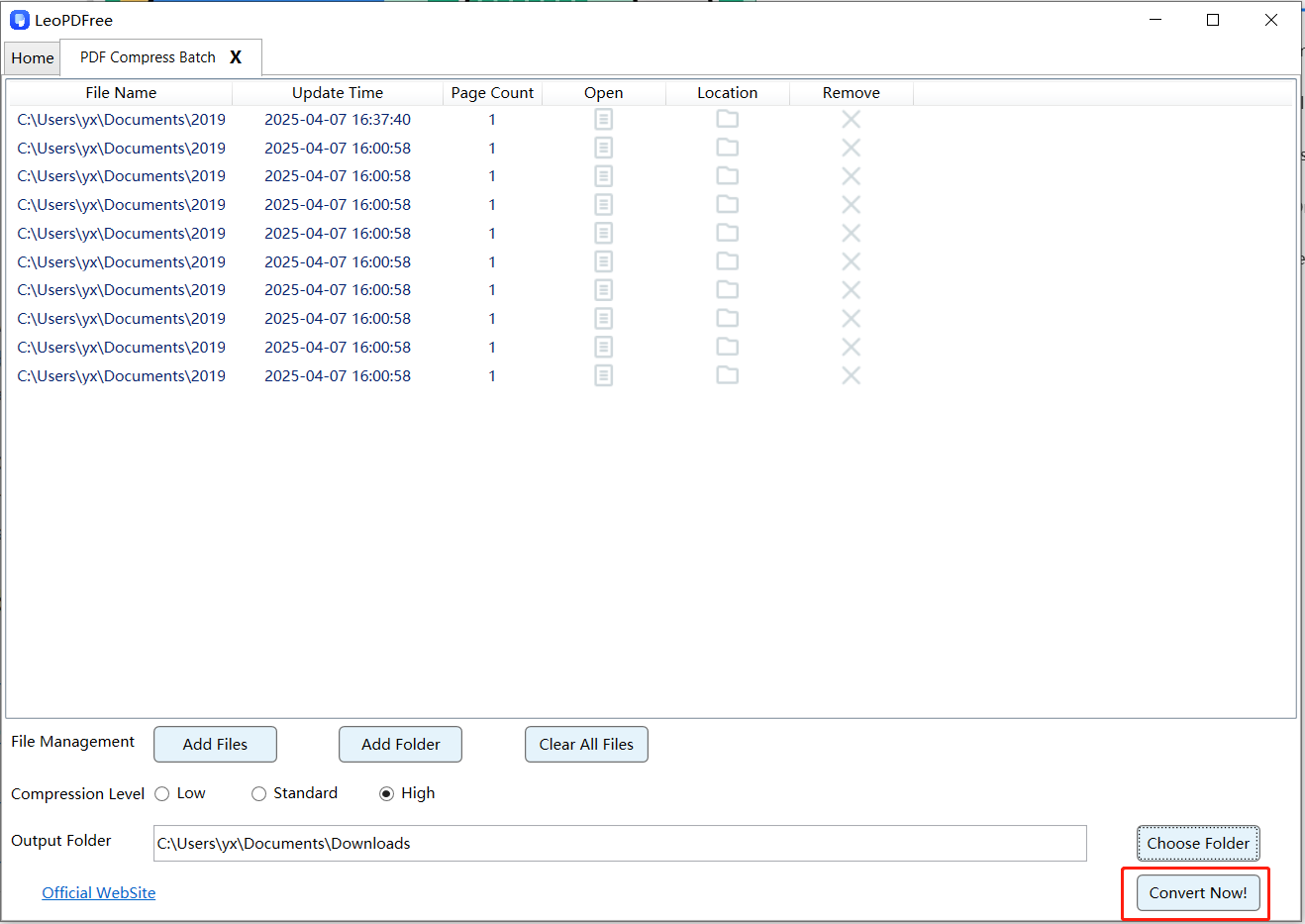Open document icon in the seventh row
This screenshot has width=1305, height=924.
coord(603,290)
